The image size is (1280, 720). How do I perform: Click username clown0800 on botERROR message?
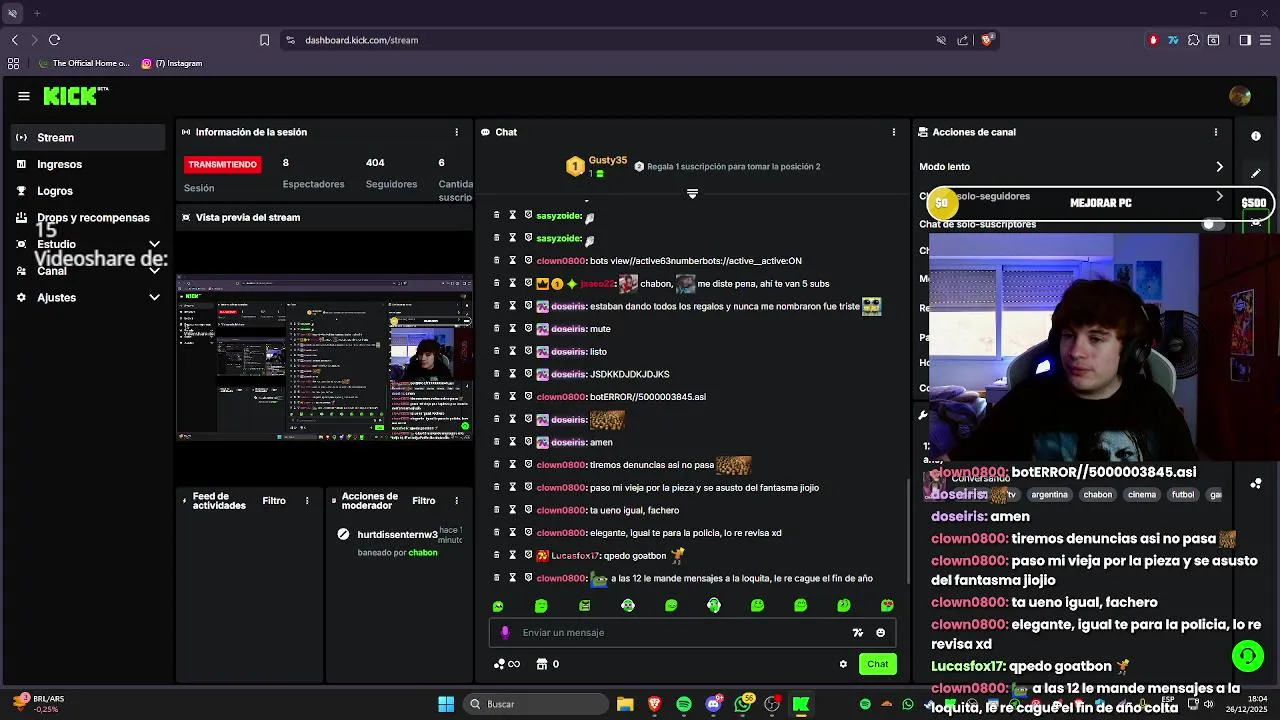coord(561,397)
